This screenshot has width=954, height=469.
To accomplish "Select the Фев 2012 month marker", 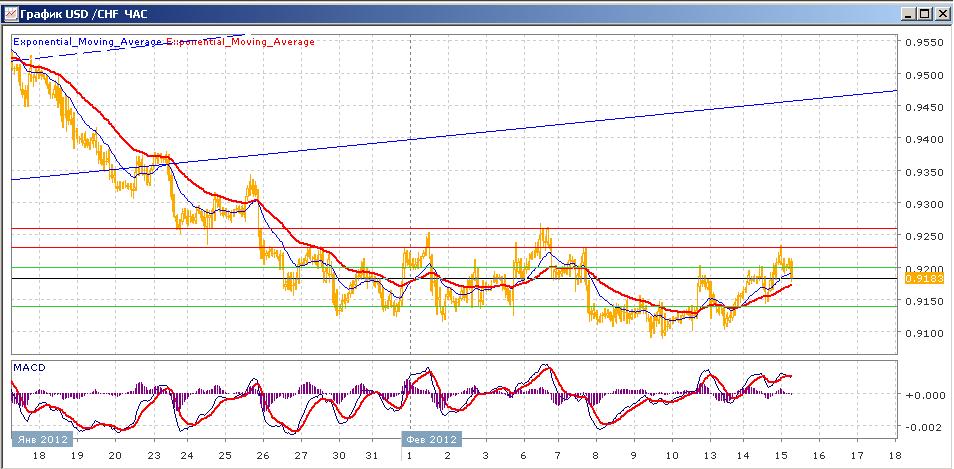I will (430, 439).
